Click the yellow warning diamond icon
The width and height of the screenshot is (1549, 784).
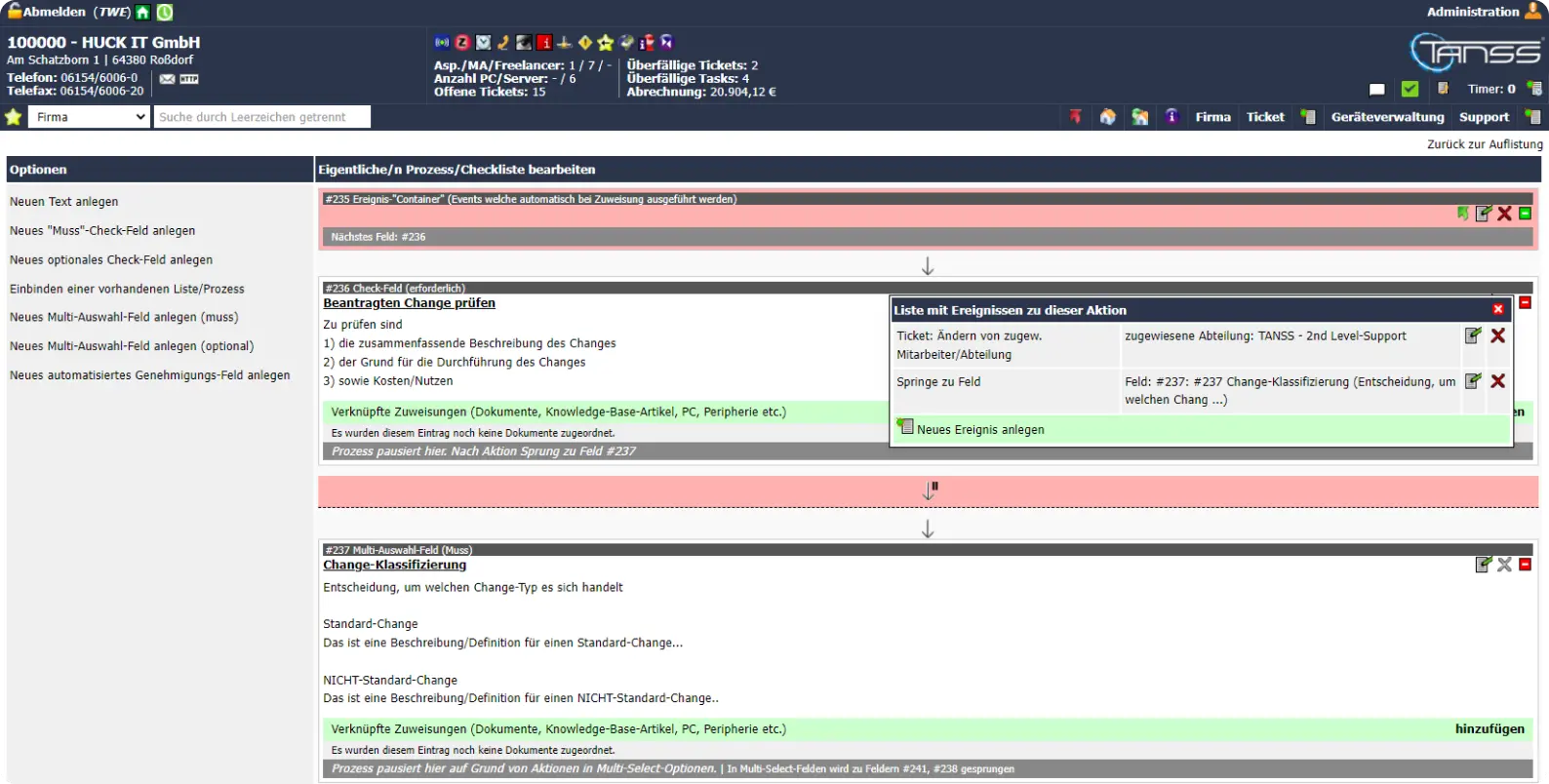click(585, 42)
